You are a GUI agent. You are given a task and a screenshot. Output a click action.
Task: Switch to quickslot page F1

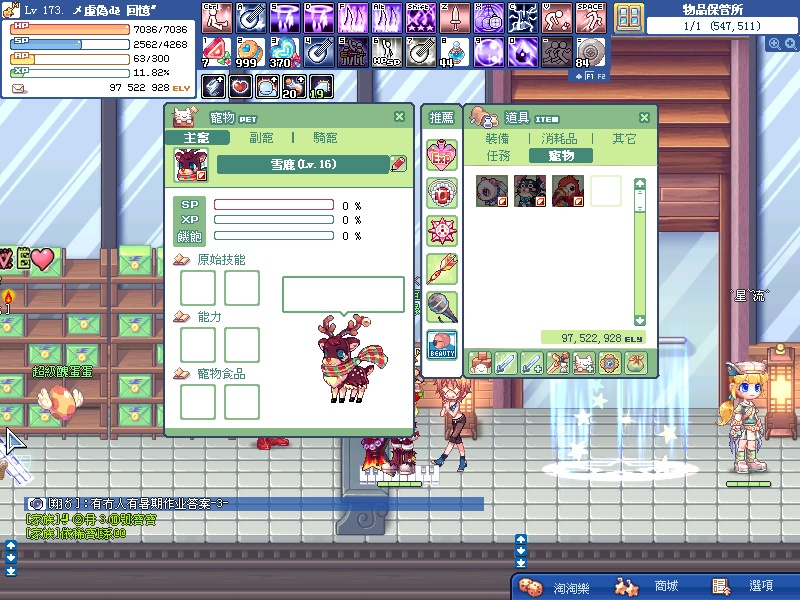coord(589,76)
